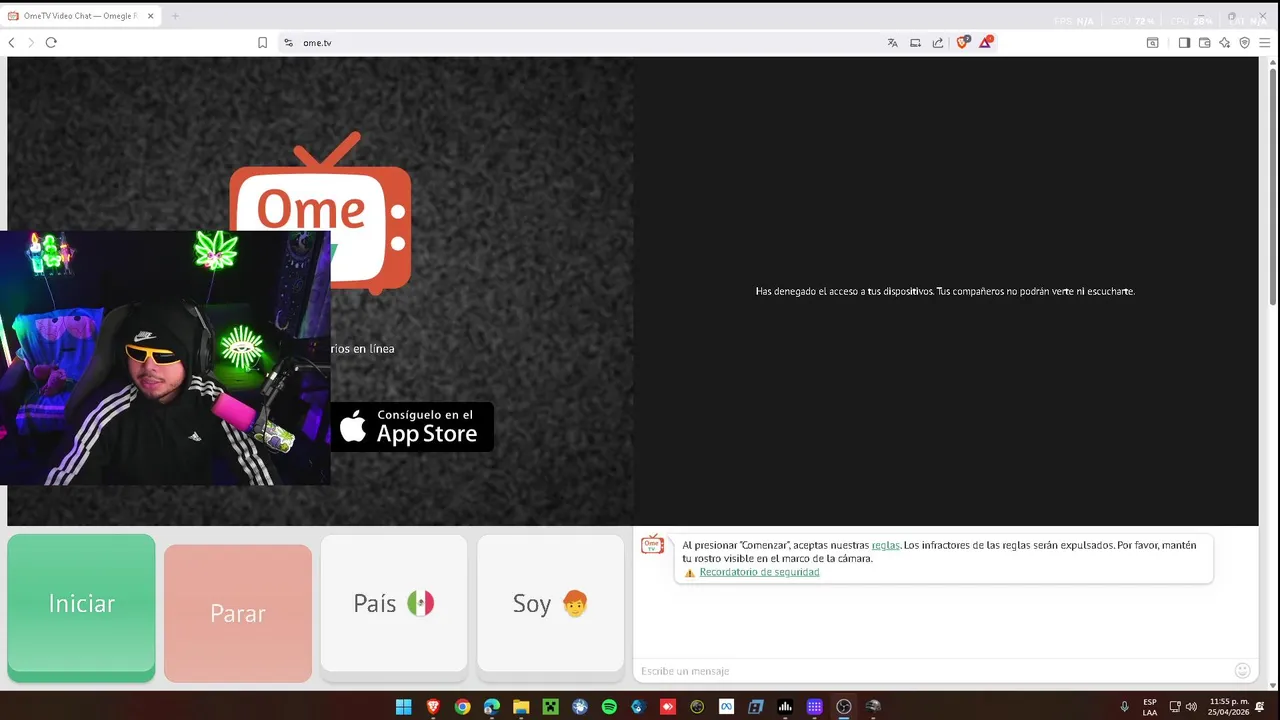The image size is (1280, 720).
Task: Launch Minecraft from the taskbar
Action: (x=550, y=707)
